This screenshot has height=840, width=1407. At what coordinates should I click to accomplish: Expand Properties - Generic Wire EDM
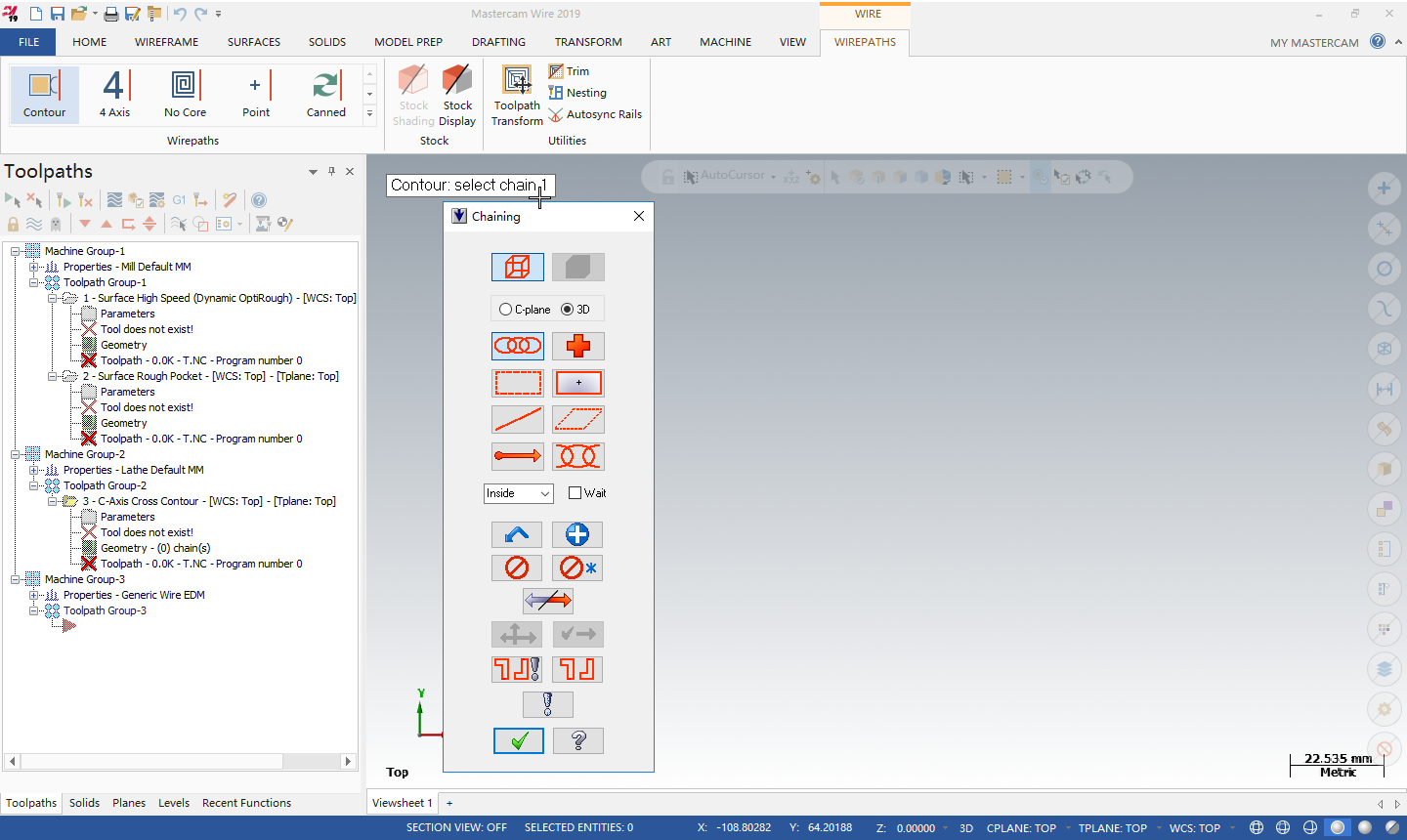click(34, 595)
